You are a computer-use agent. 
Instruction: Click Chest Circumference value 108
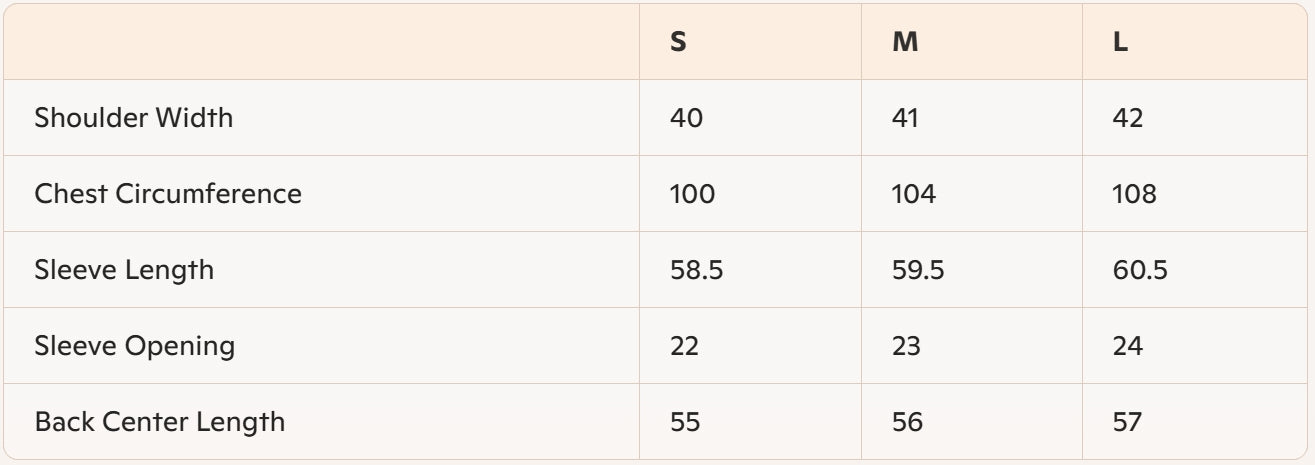[1134, 194]
